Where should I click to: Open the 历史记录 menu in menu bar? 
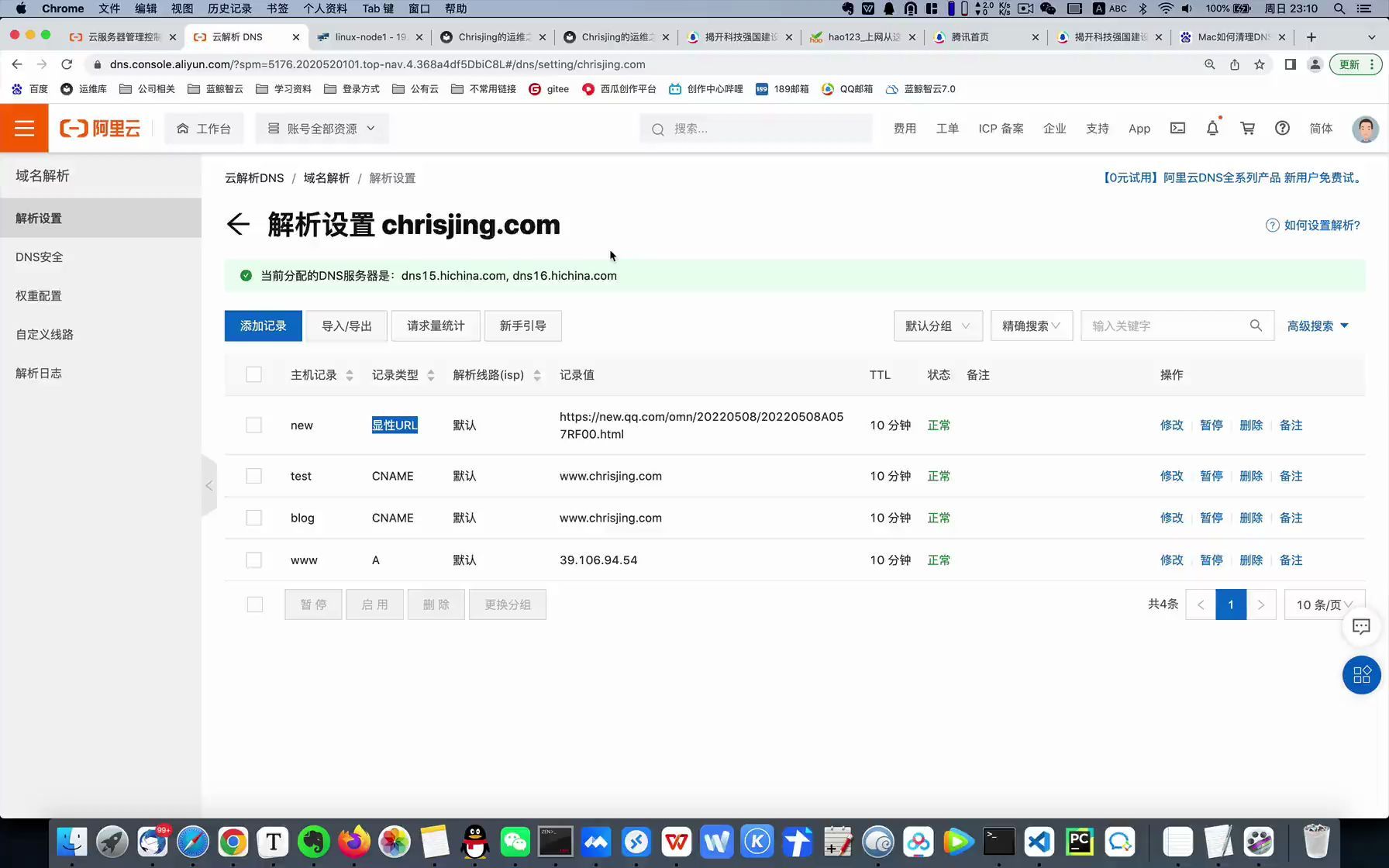click(x=229, y=9)
